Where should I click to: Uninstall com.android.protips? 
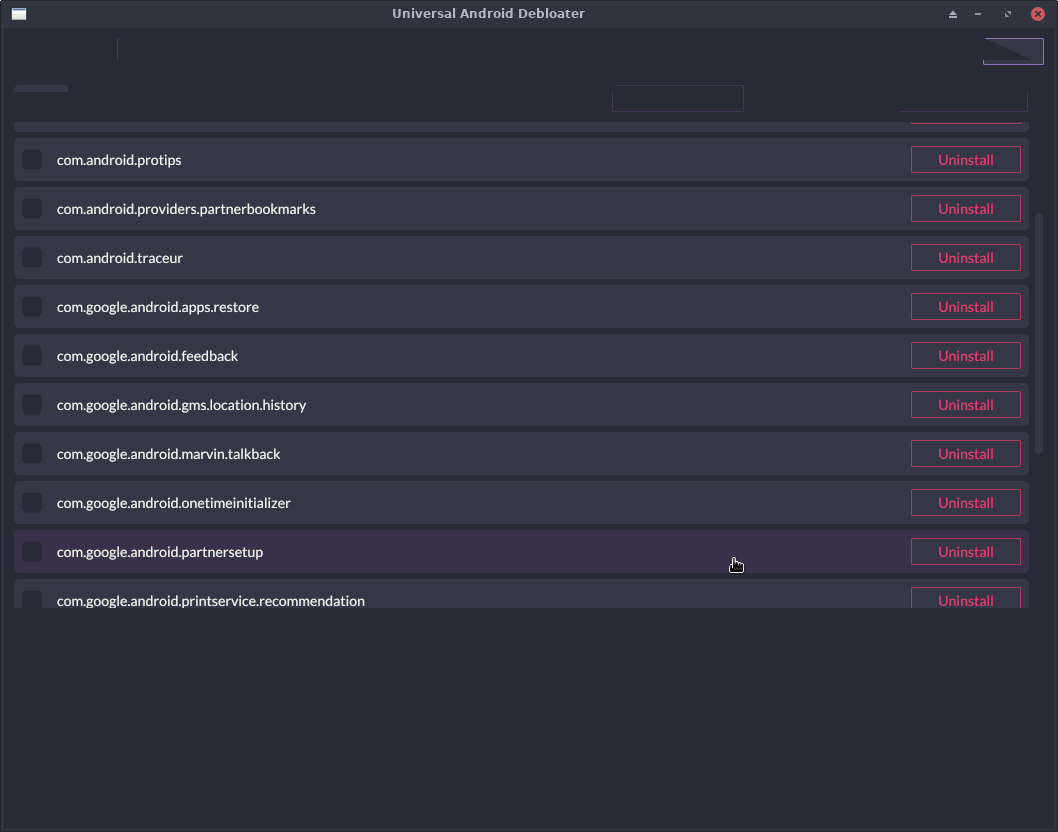tap(965, 159)
